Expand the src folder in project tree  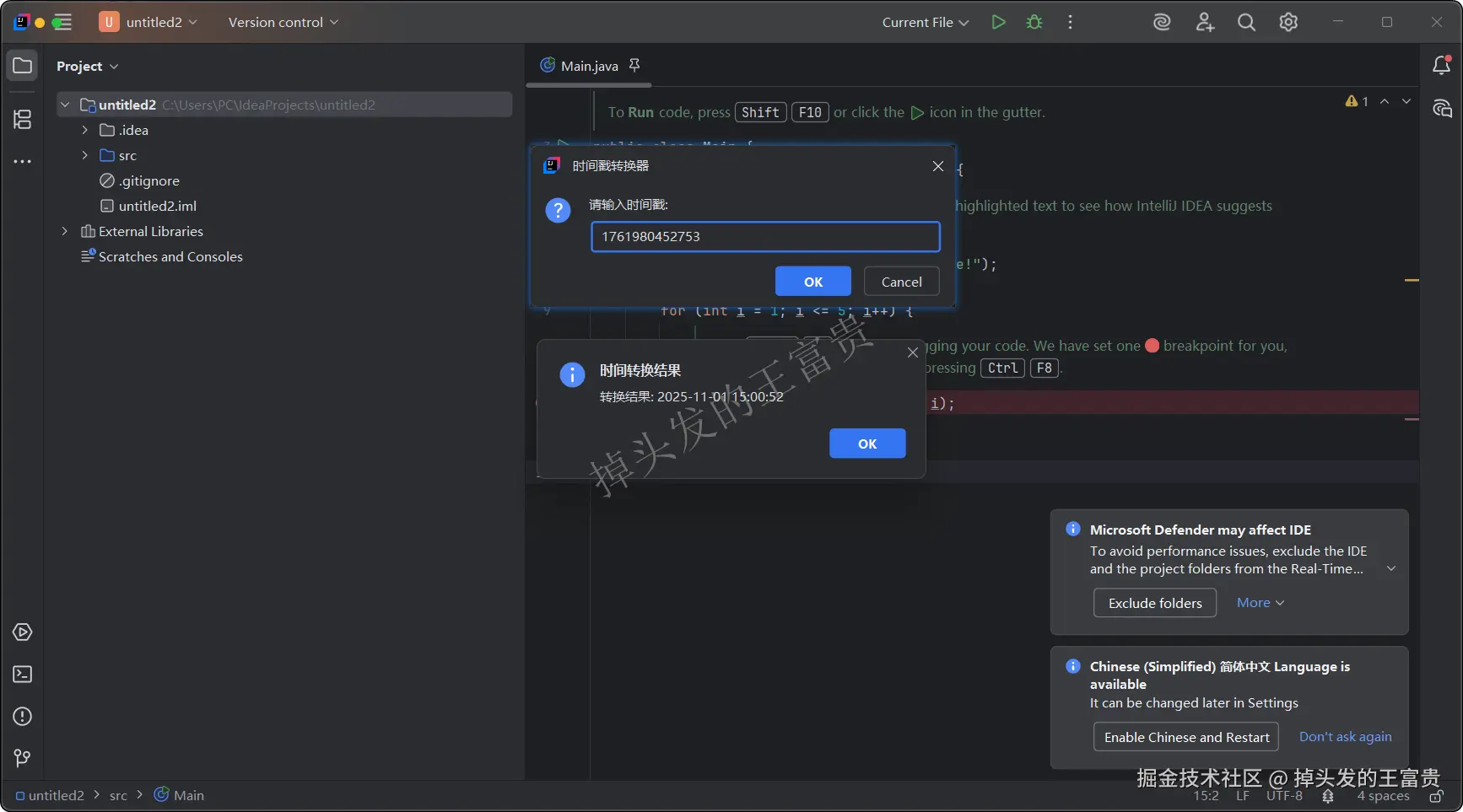pyautogui.click(x=84, y=155)
